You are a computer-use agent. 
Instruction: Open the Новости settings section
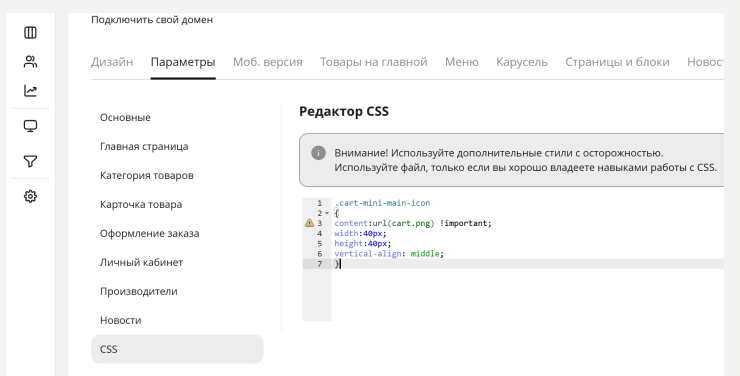120,320
